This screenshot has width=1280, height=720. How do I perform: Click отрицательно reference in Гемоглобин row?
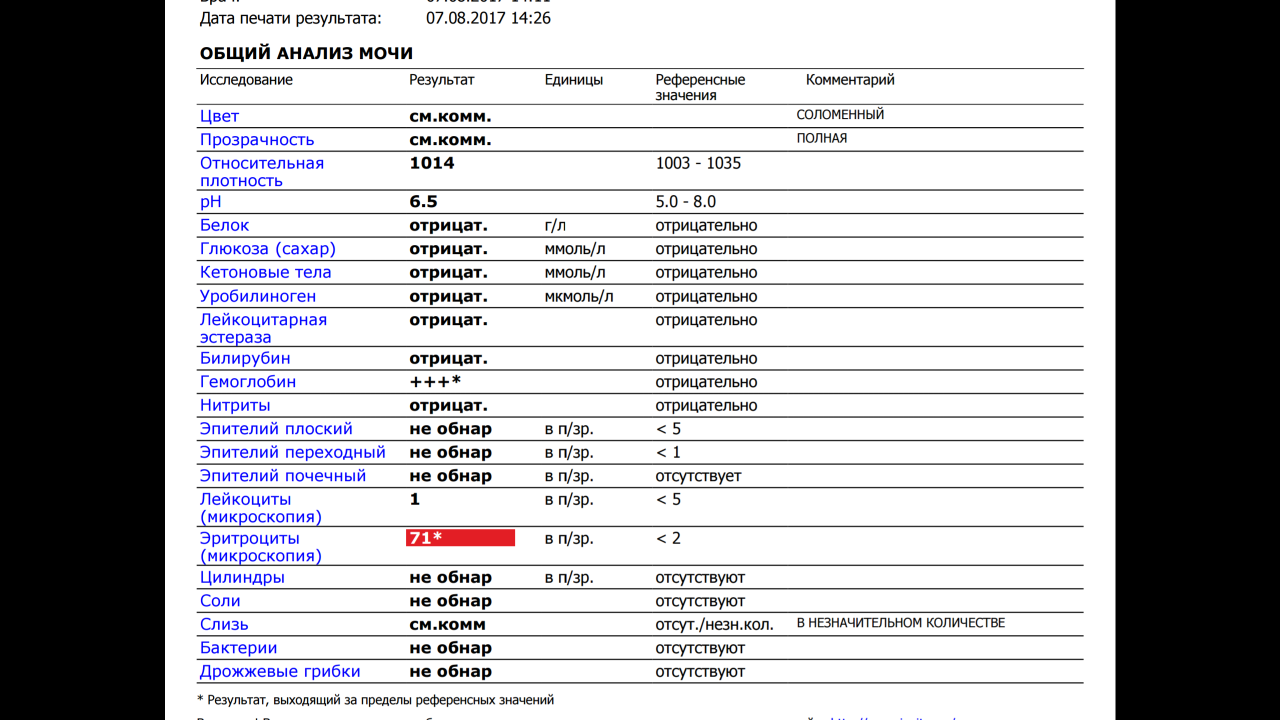click(x=707, y=382)
